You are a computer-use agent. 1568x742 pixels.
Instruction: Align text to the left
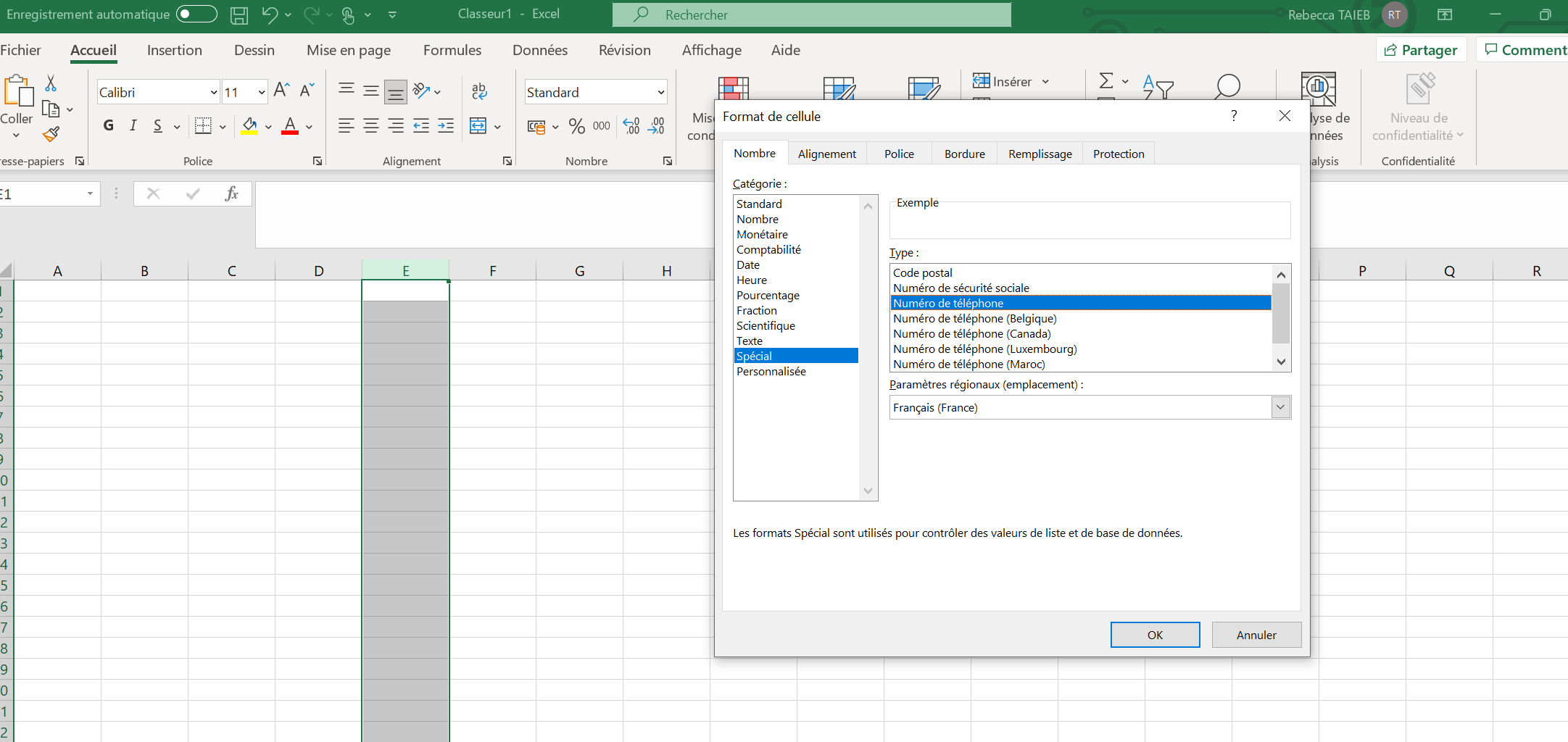point(347,125)
